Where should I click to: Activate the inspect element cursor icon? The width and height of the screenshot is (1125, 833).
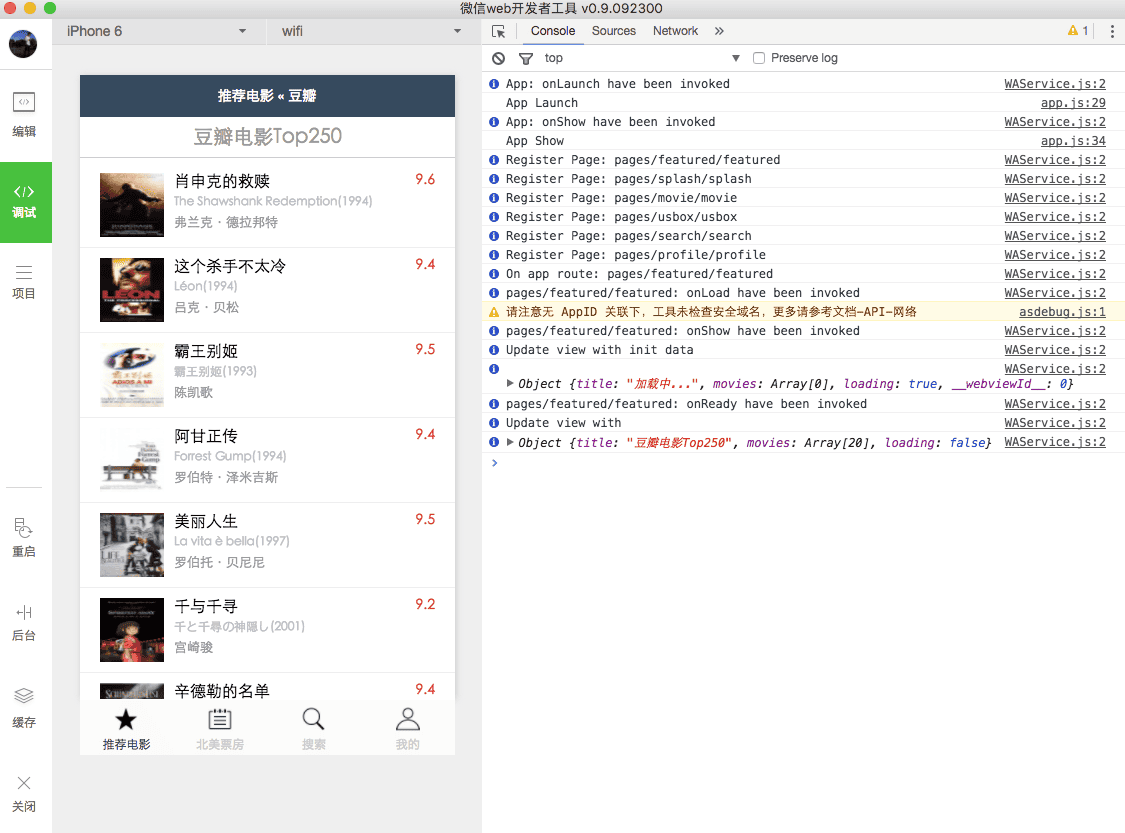pyautogui.click(x=499, y=32)
